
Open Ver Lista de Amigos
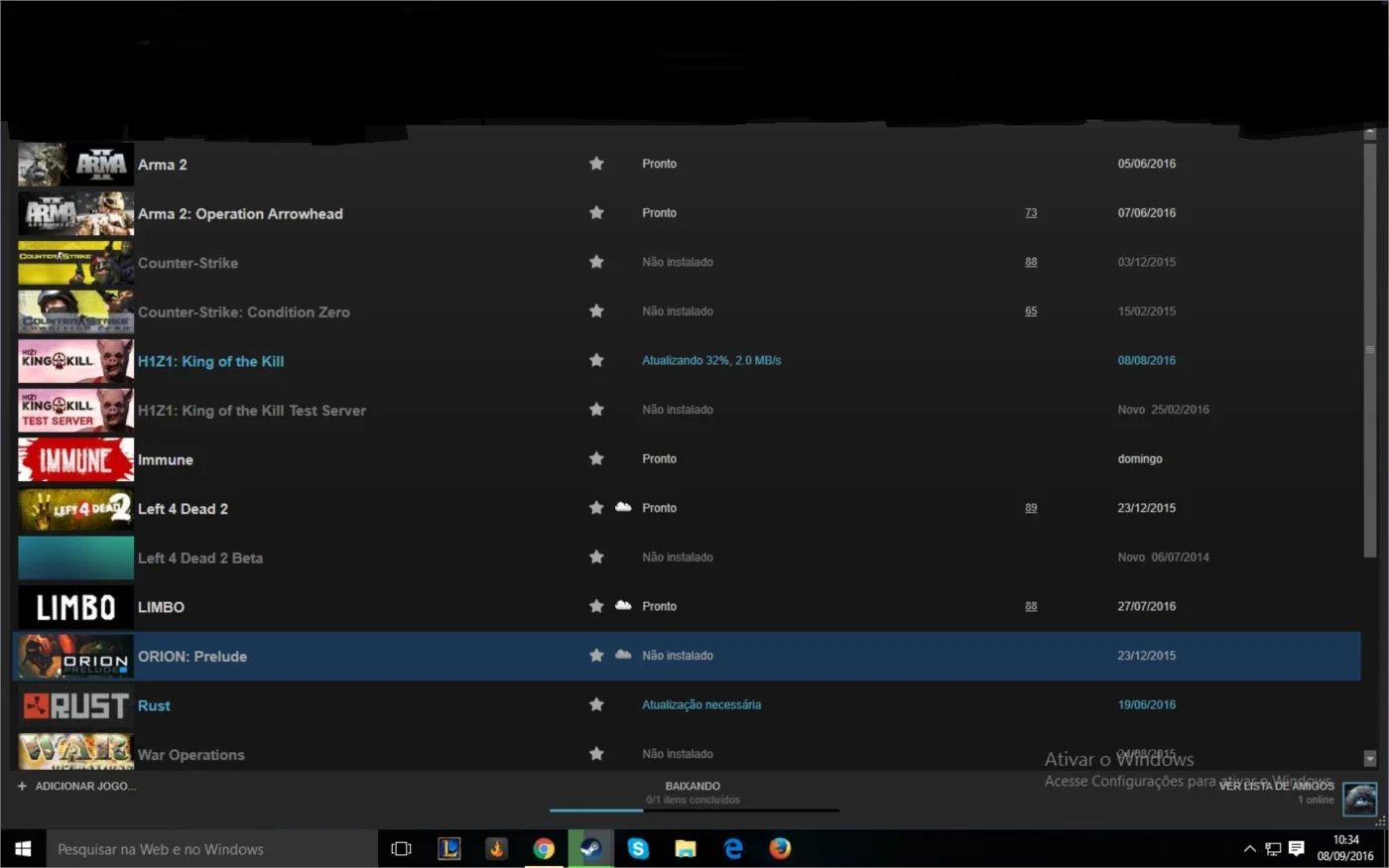point(1277,786)
